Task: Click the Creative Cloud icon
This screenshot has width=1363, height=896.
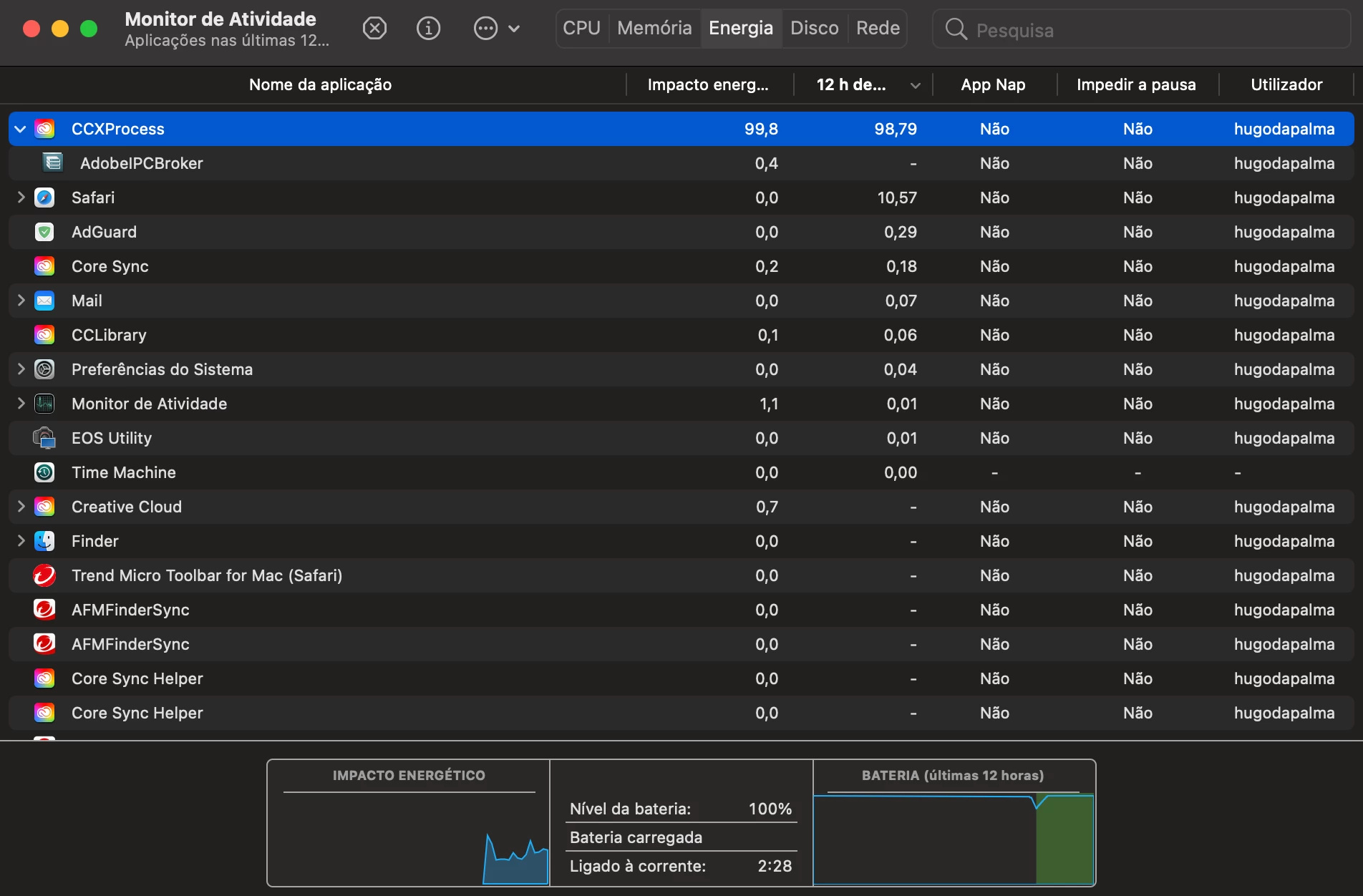Action: coord(44,507)
